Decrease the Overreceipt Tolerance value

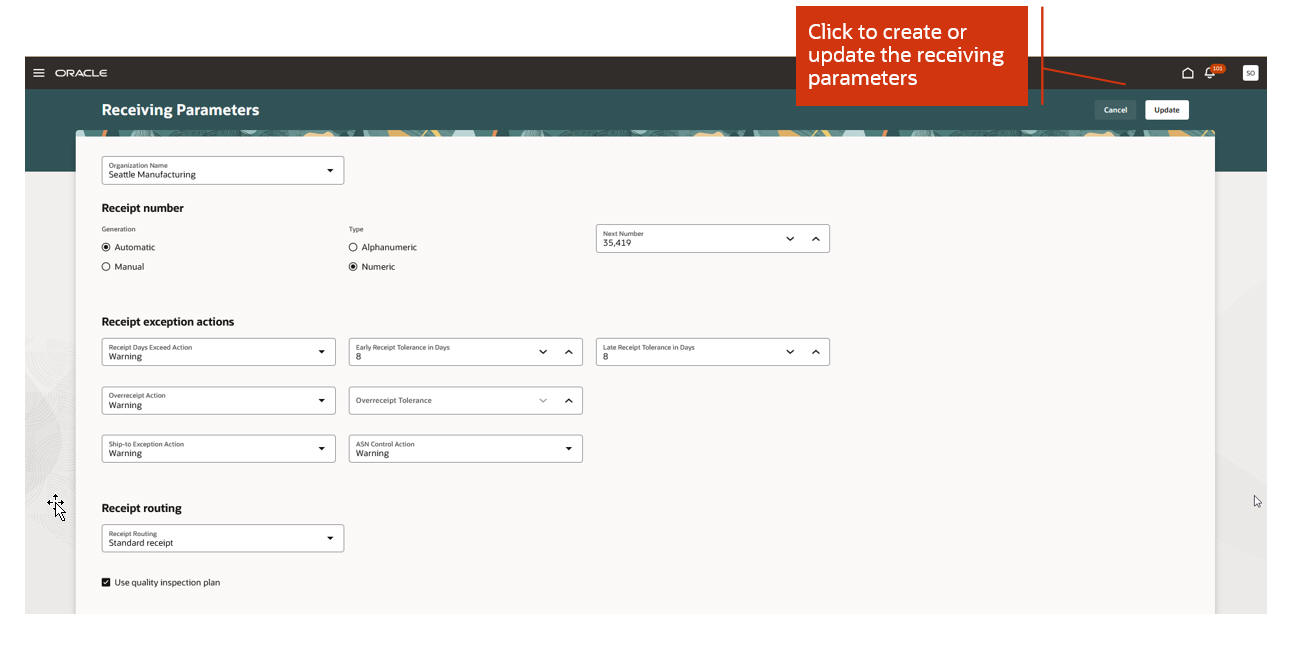[x=543, y=401]
